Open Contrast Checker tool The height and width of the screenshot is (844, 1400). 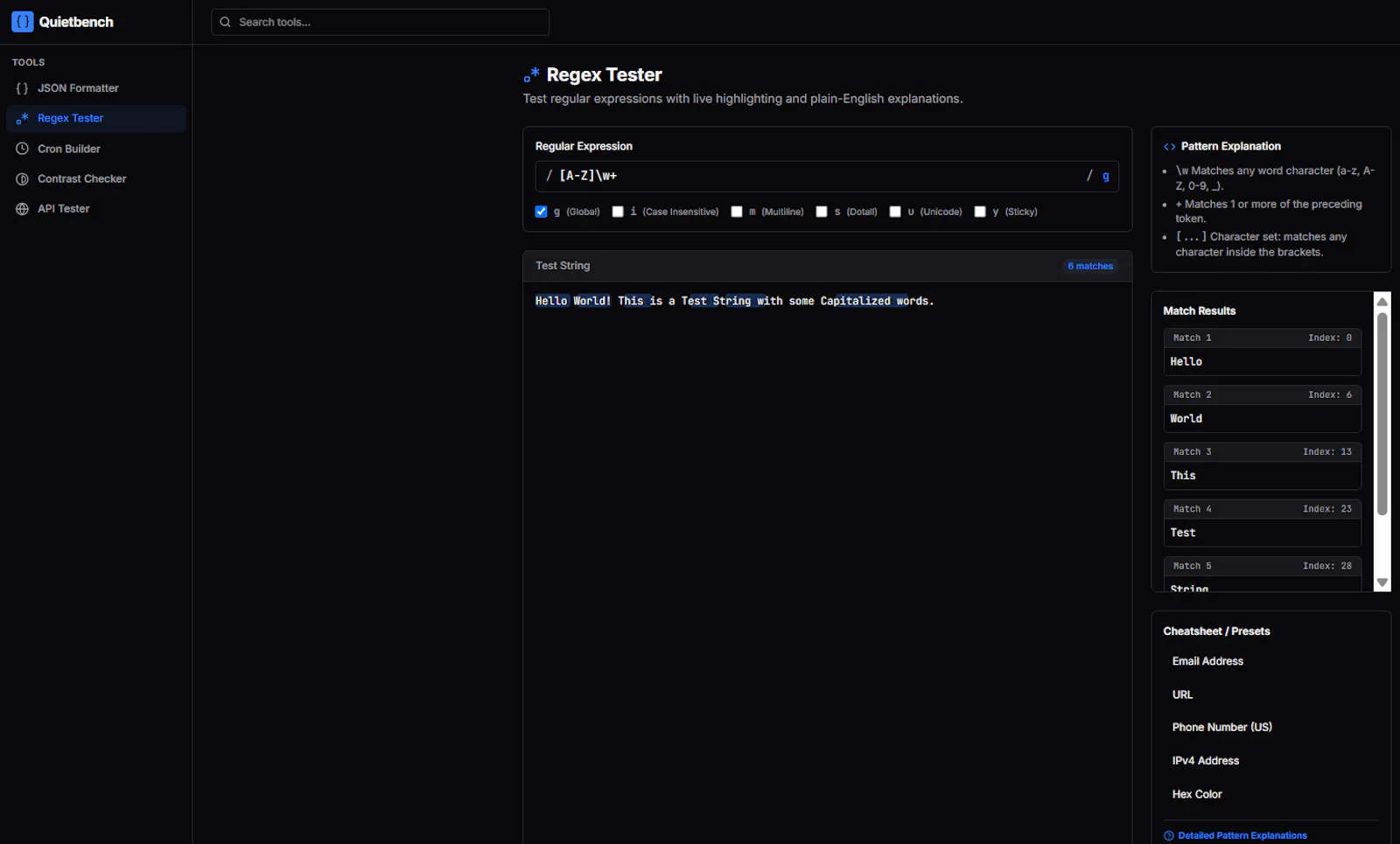(96, 178)
